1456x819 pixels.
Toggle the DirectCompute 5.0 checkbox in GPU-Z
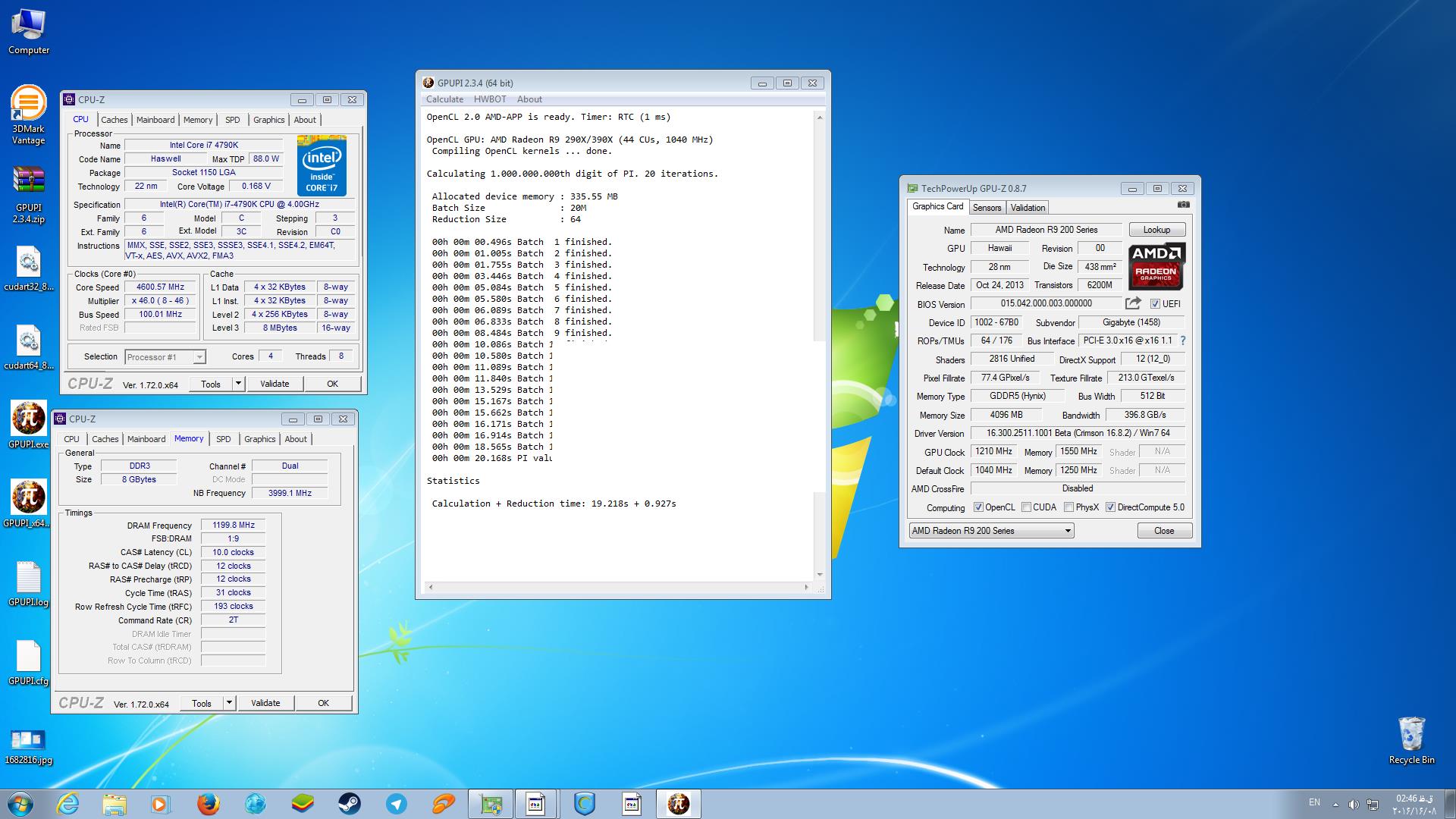(x=1110, y=507)
